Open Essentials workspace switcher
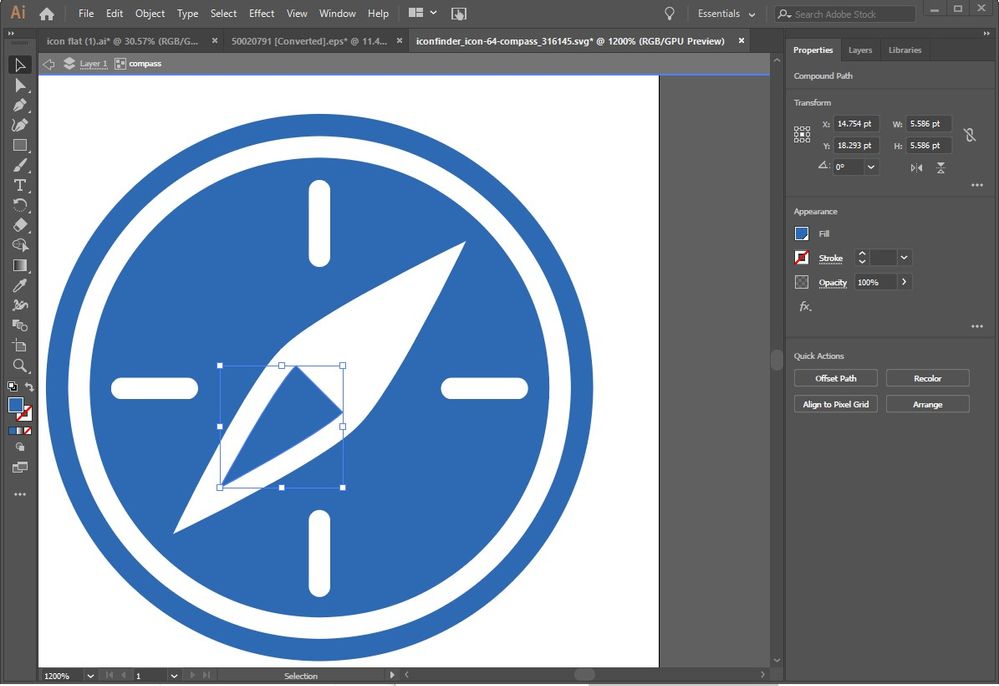Viewport: 999px width, 686px height. click(726, 13)
